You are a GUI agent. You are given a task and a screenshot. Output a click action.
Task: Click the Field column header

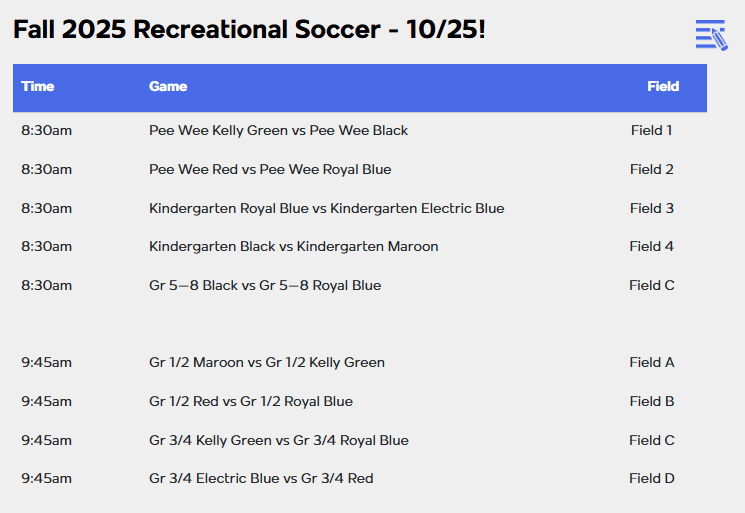tap(663, 87)
